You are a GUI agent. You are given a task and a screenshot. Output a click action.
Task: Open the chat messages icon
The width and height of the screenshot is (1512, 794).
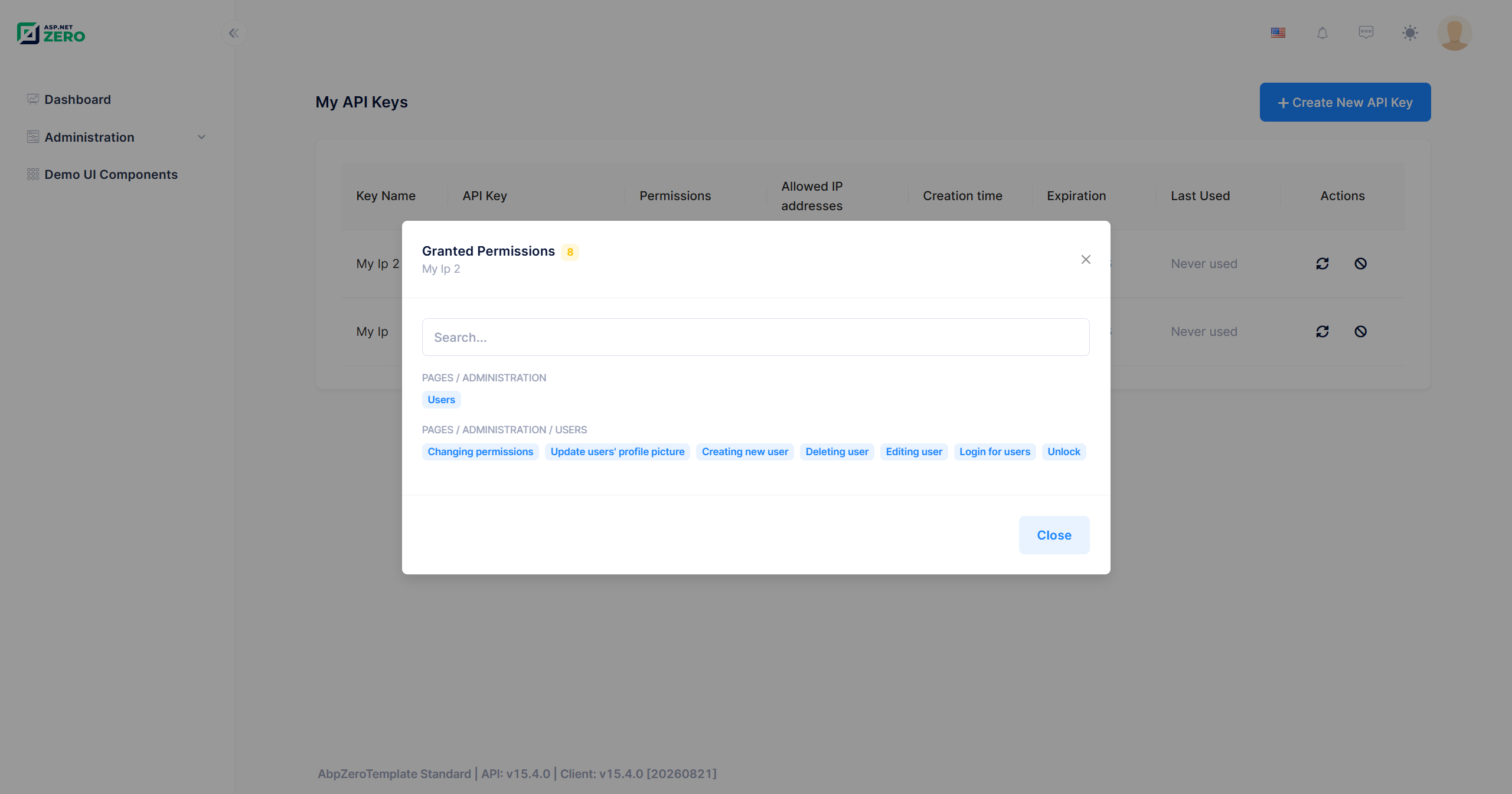coord(1366,32)
